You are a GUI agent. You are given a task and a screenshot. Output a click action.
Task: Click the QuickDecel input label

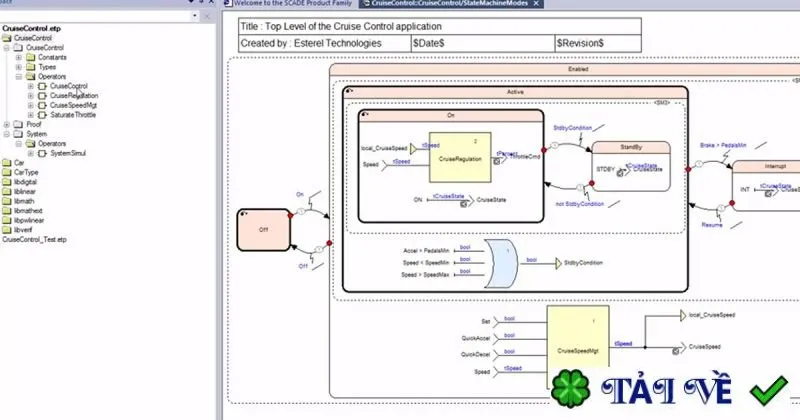[476, 355]
